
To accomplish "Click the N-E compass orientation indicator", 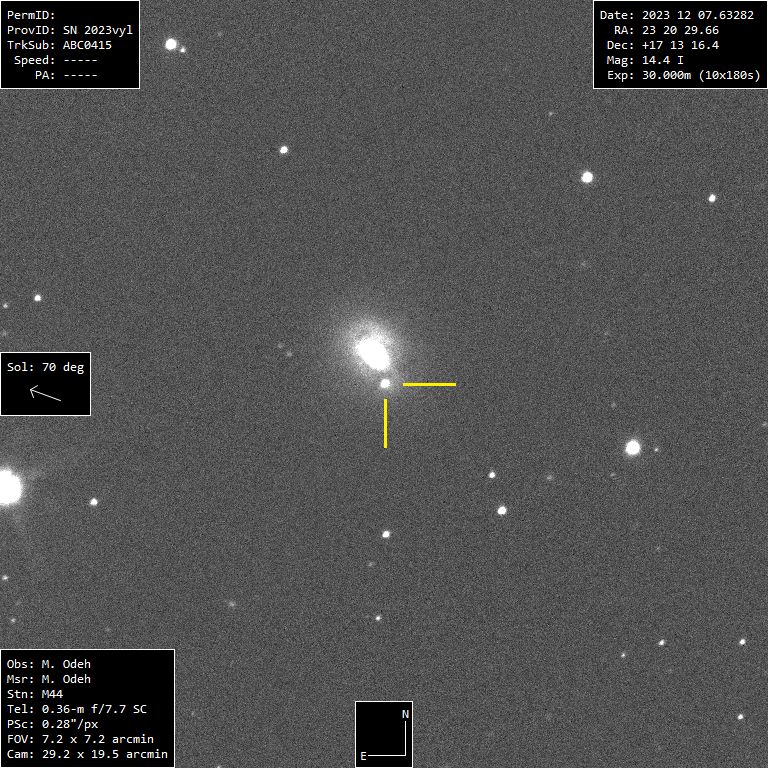I will click(x=384, y=734).
